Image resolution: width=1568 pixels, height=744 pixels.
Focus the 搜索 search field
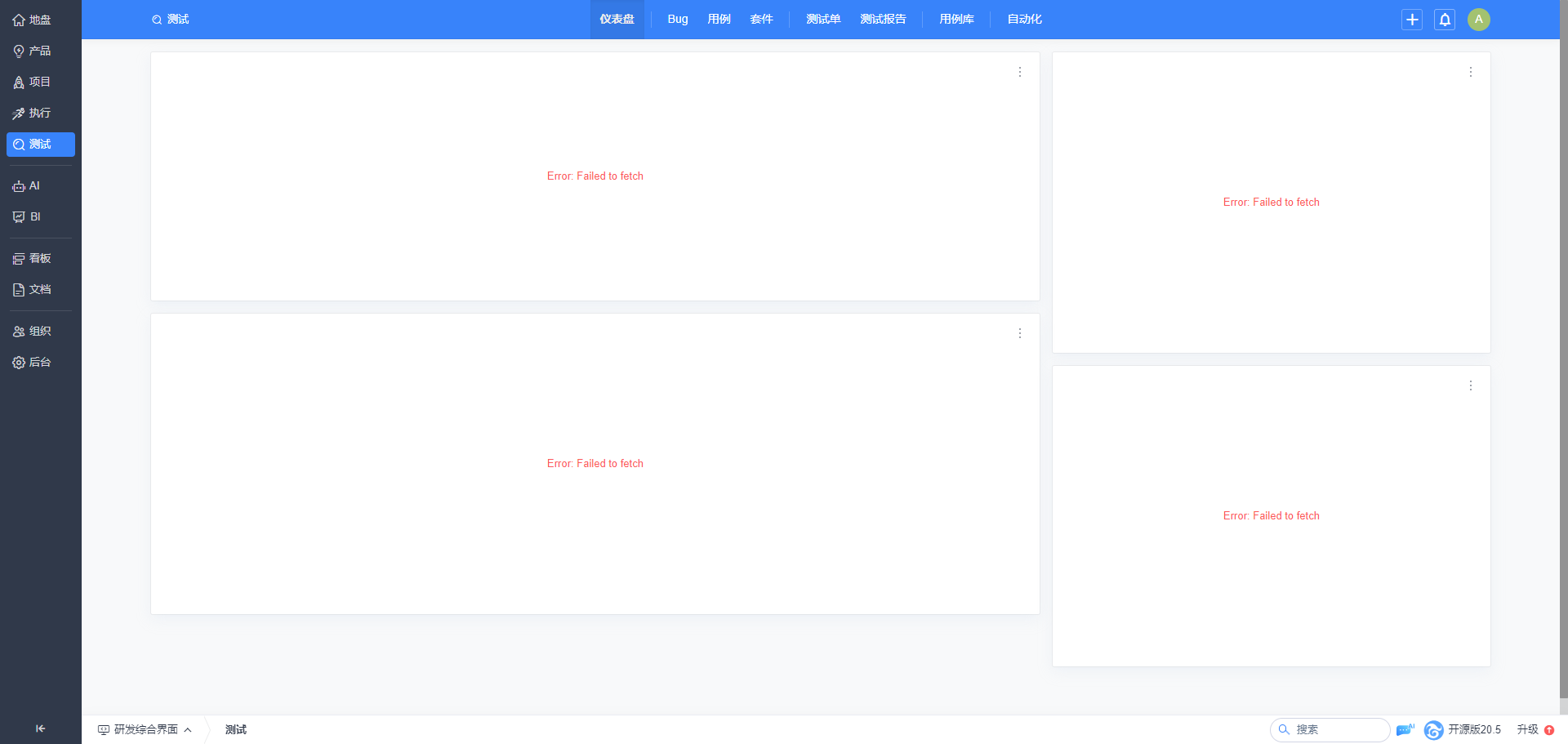tap(1330, 729)
